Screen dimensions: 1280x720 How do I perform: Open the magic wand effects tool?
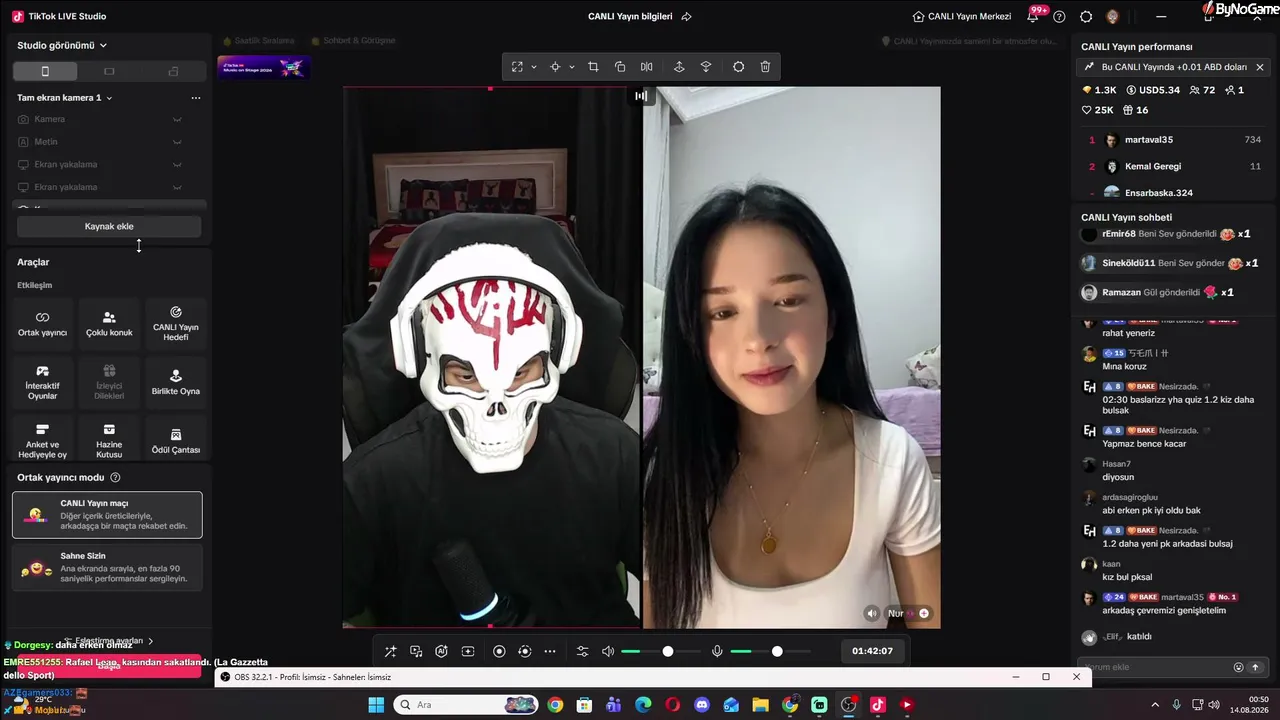[x=391, y=651]
